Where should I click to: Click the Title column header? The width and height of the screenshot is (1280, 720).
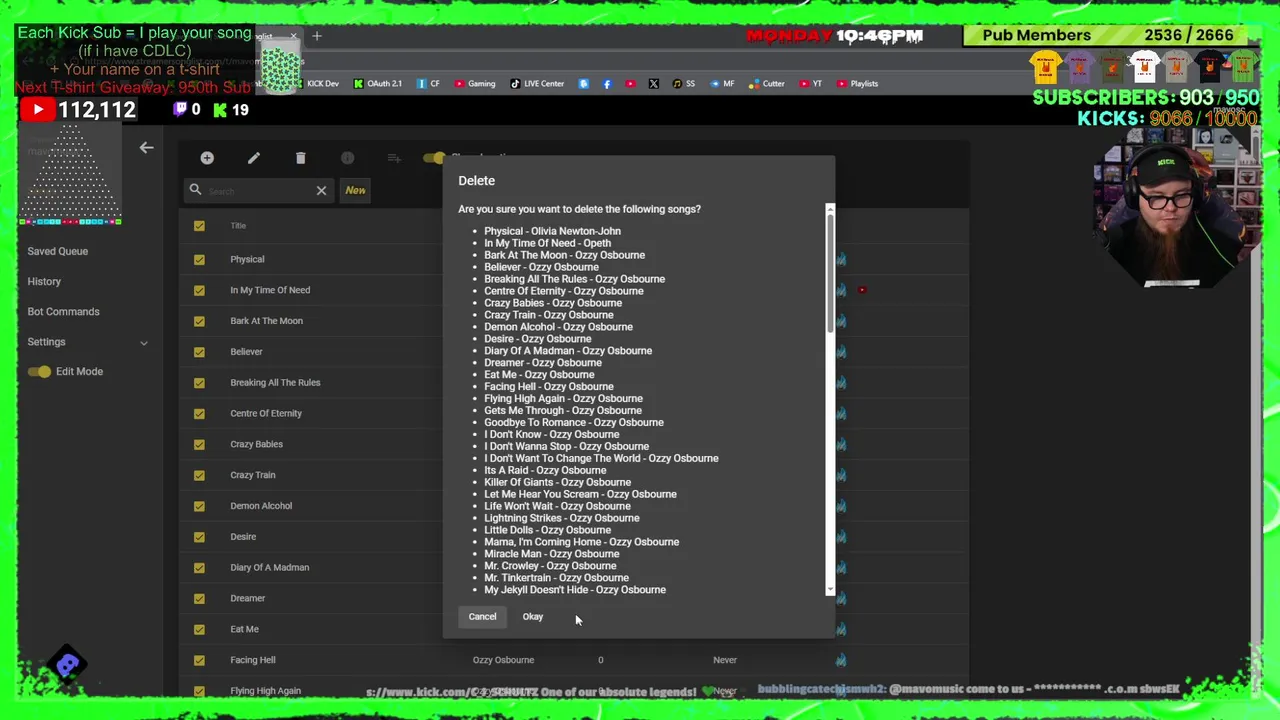(238, 226)
